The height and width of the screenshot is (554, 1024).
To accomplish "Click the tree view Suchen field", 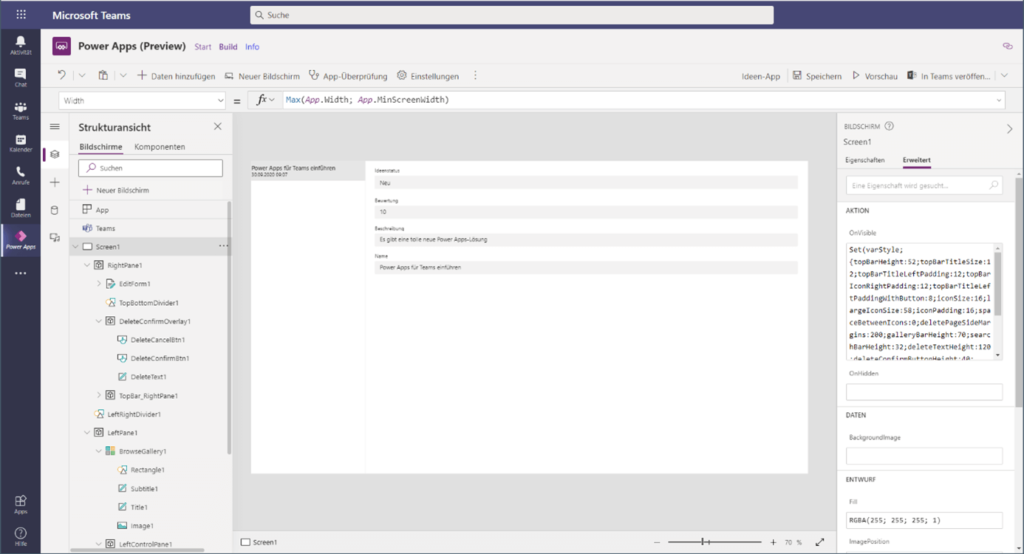I will [x=150, y=168].
